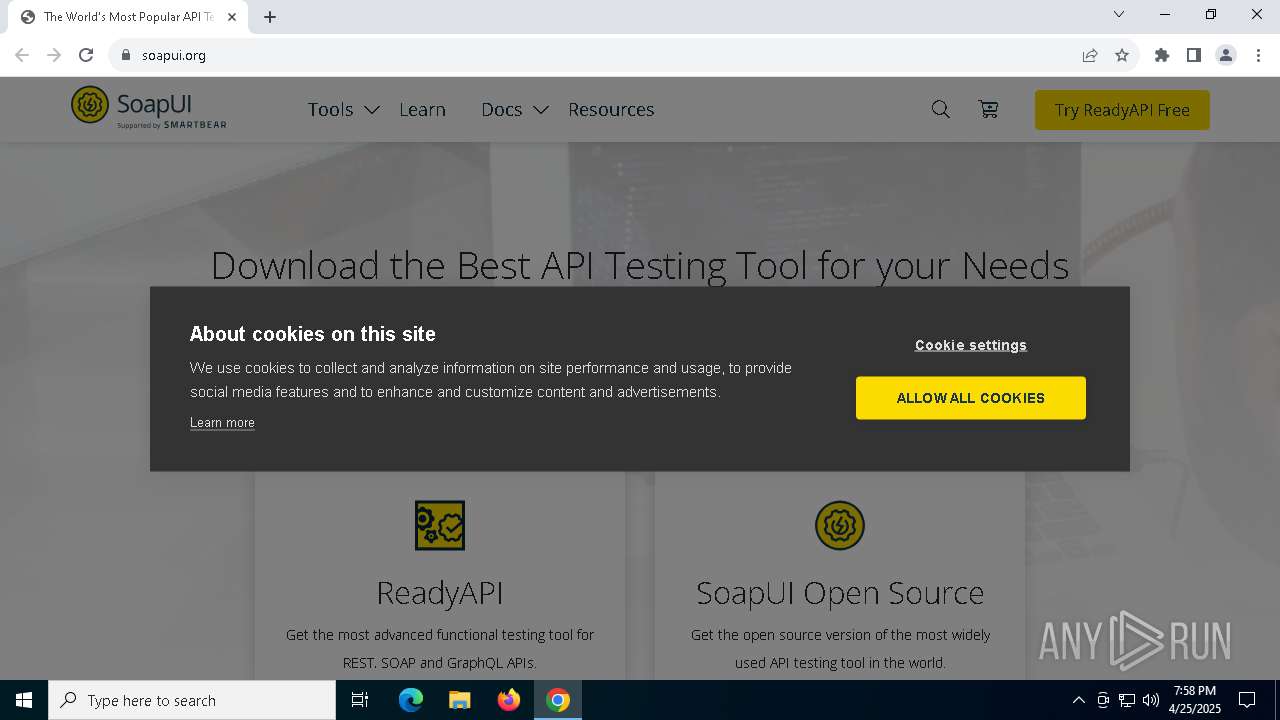Open Cookie settings link

pos(970,345)
